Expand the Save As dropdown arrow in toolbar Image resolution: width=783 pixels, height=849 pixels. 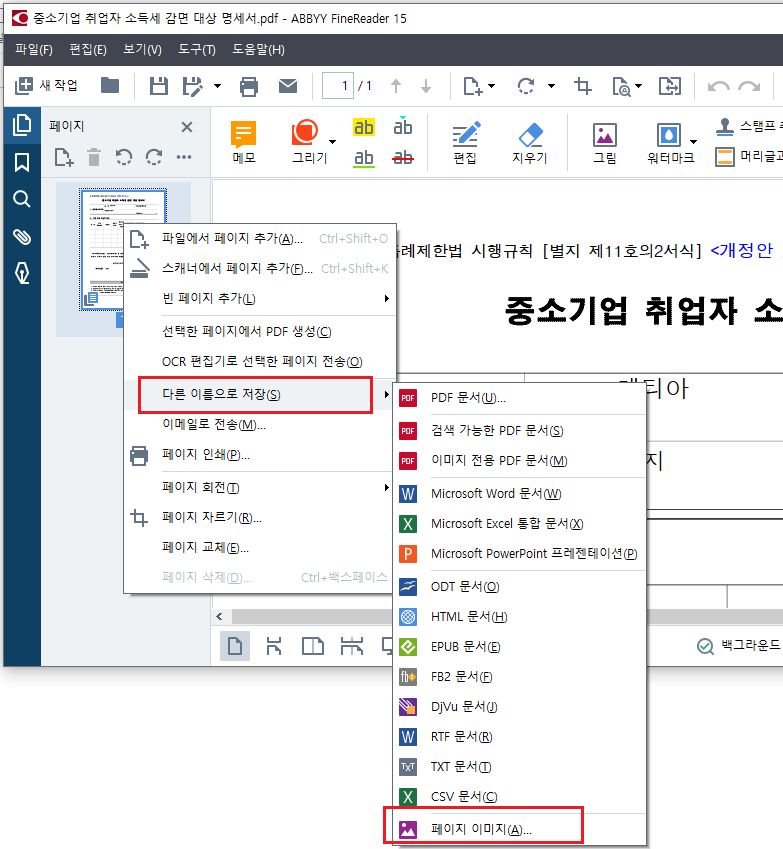[217, 86]
